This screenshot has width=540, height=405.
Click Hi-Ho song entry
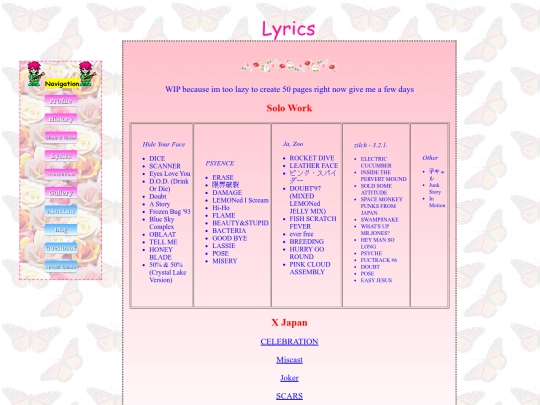pos(221,208)
